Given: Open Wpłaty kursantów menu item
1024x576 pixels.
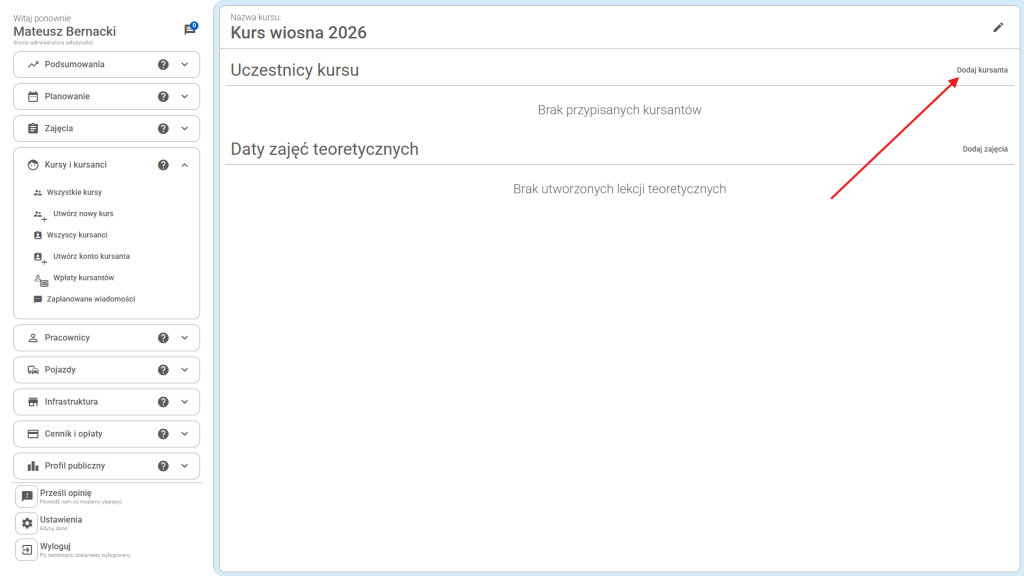Looking at the screenshot, I should pyautogui.click(x=83, y=278).
